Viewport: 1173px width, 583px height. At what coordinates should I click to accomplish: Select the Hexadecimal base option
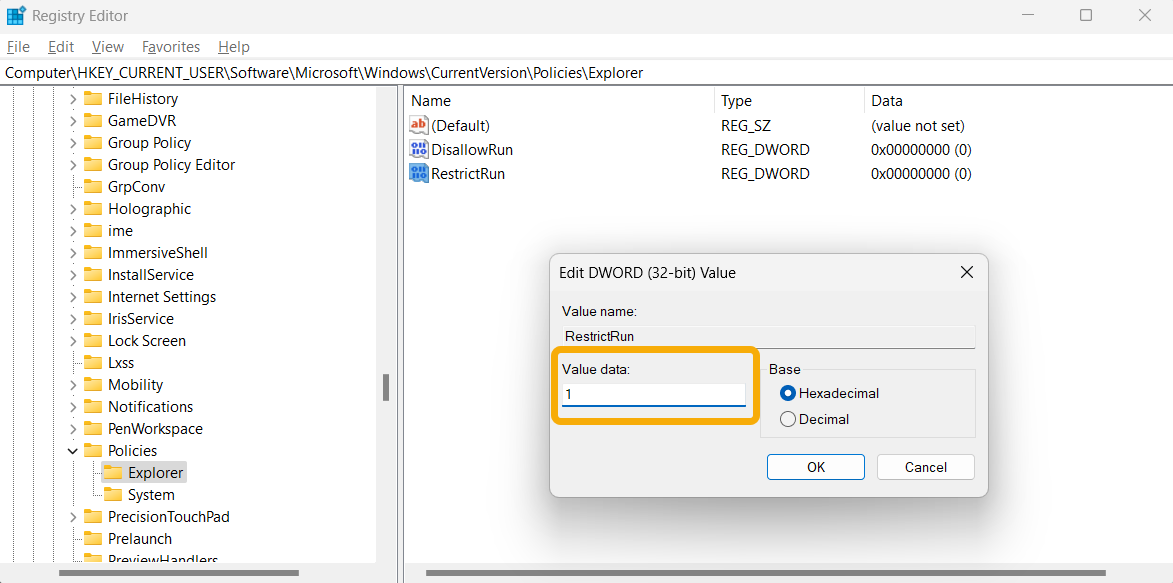[787, 393]
